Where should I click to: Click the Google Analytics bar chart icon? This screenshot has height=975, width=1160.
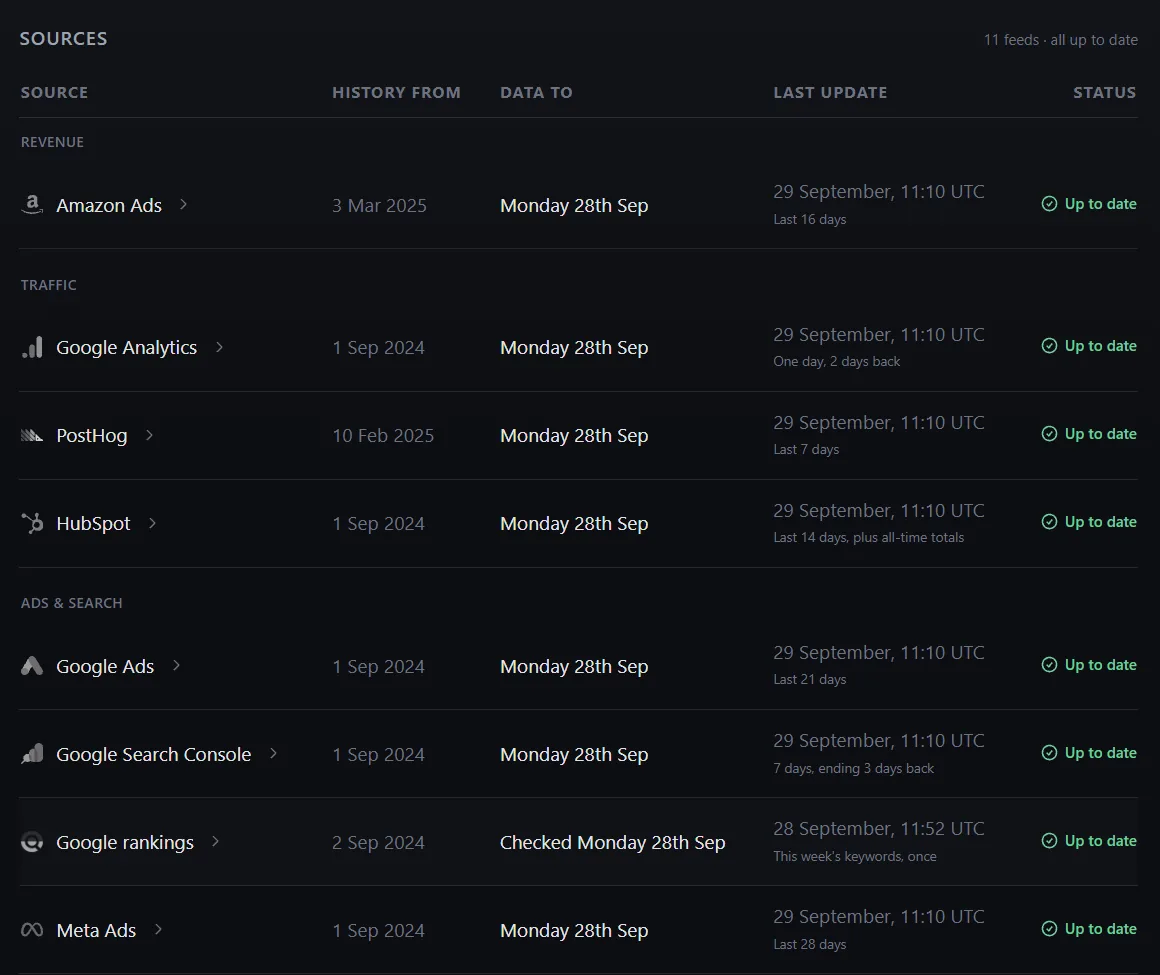tap(32, 347)
